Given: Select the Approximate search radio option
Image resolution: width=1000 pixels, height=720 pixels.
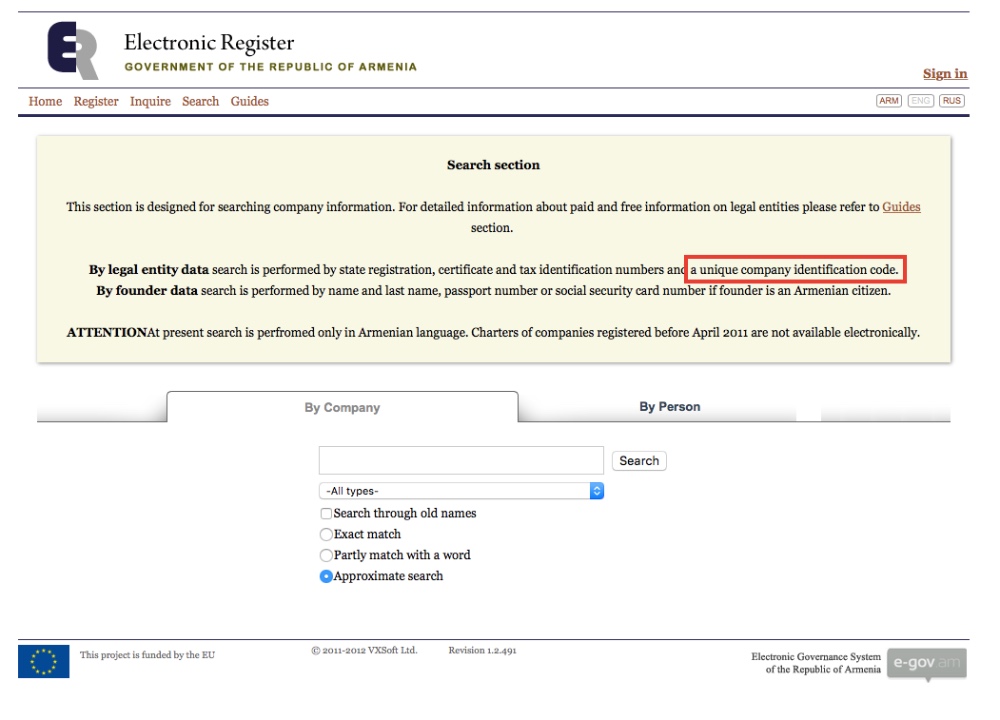Looking at the screenshot, I should pos(326,577).
